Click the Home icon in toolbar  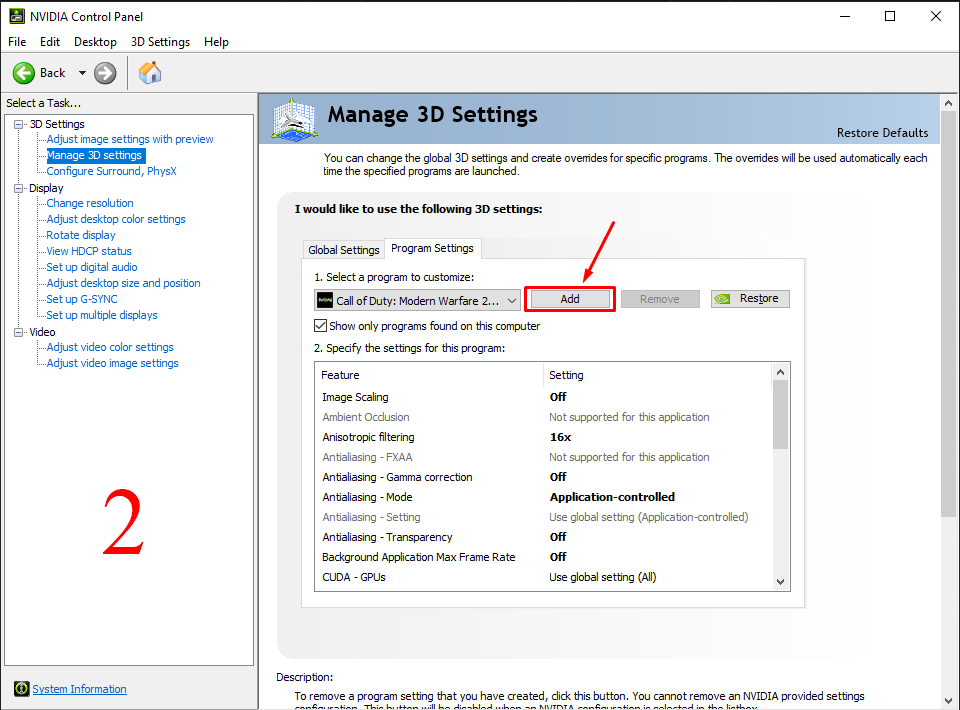click(x=150, y=73)
